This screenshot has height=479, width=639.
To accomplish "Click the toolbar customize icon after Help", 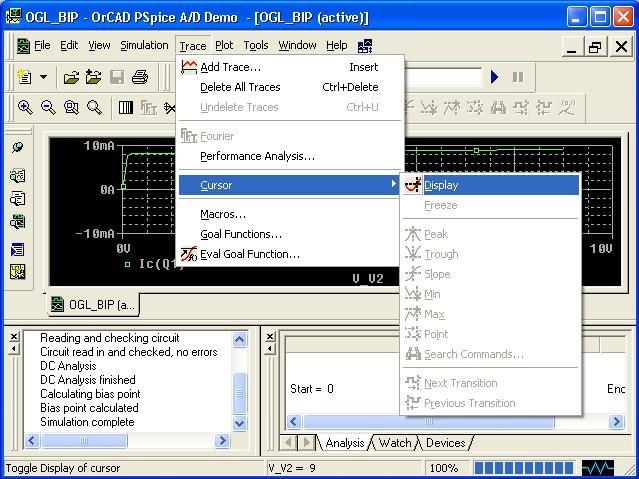I will (365, 46).
